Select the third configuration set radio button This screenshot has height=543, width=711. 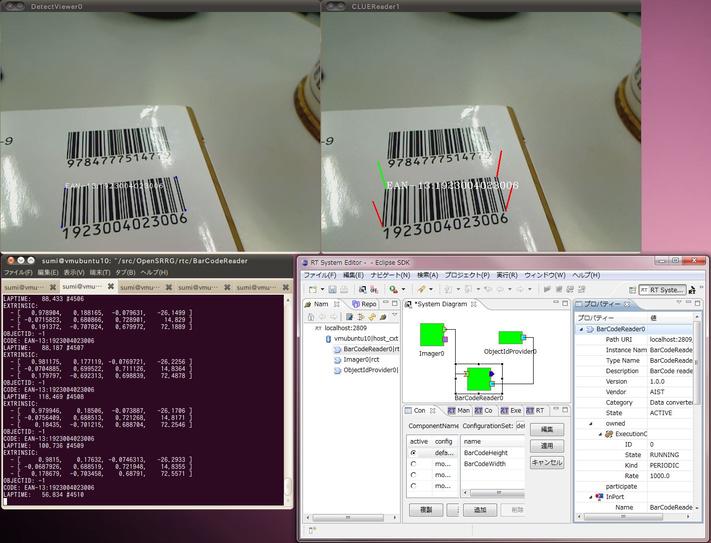point(413,475)
